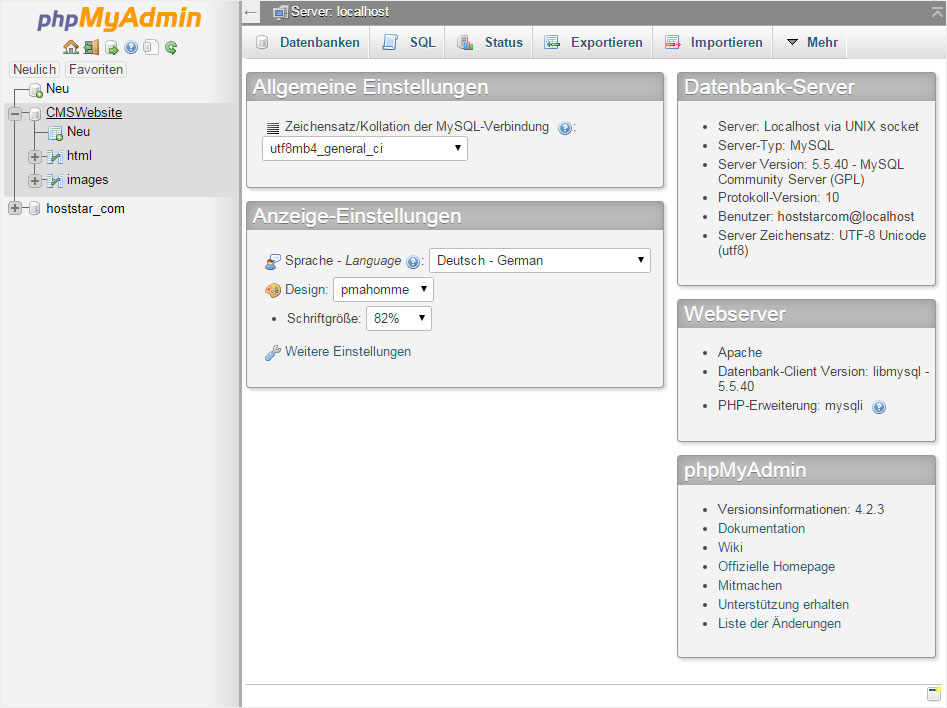Open help icon beside Sprache - Language
Viewport: 947px width, 708px height.
(x=413, y=262)
